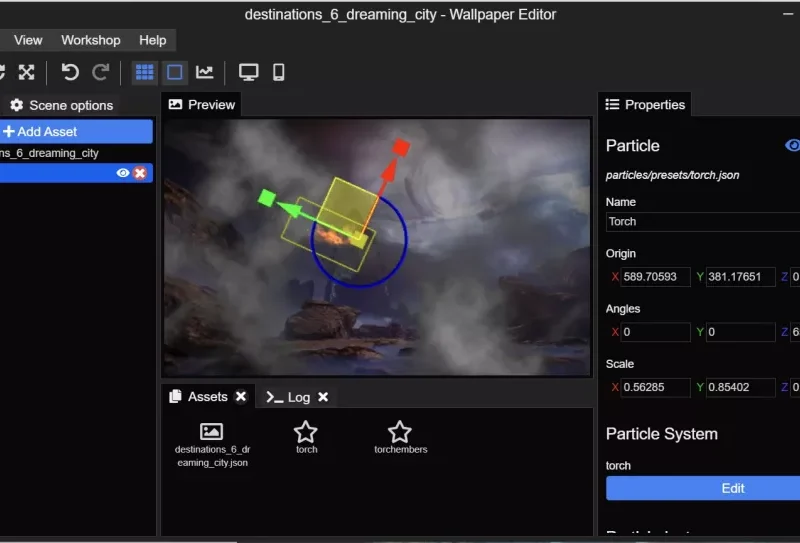This screenshot has height=543, width=800.
Task: Toggle the square outline bounds icon
Action: [175, 72]
